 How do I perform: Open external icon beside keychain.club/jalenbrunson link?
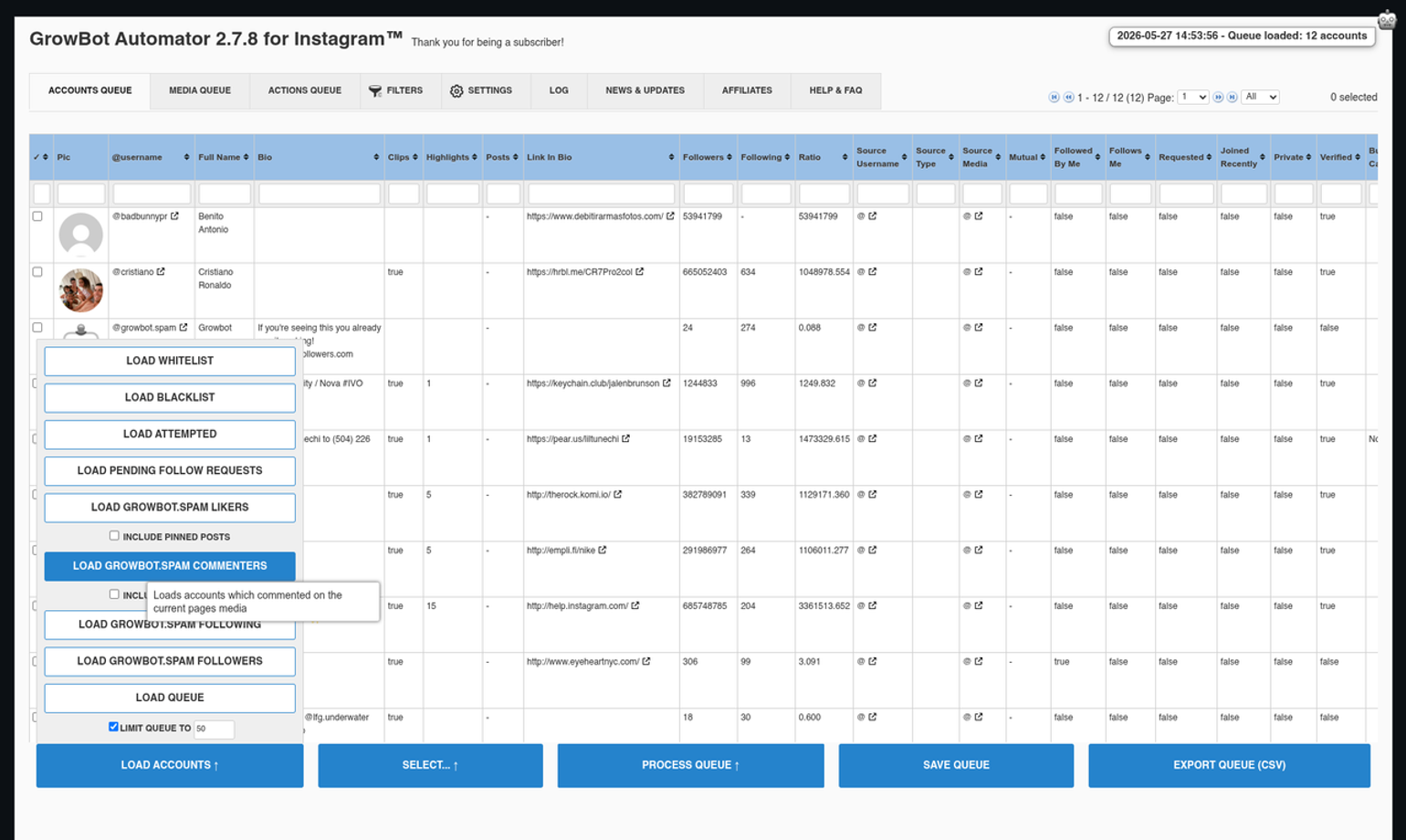[666, 383]
